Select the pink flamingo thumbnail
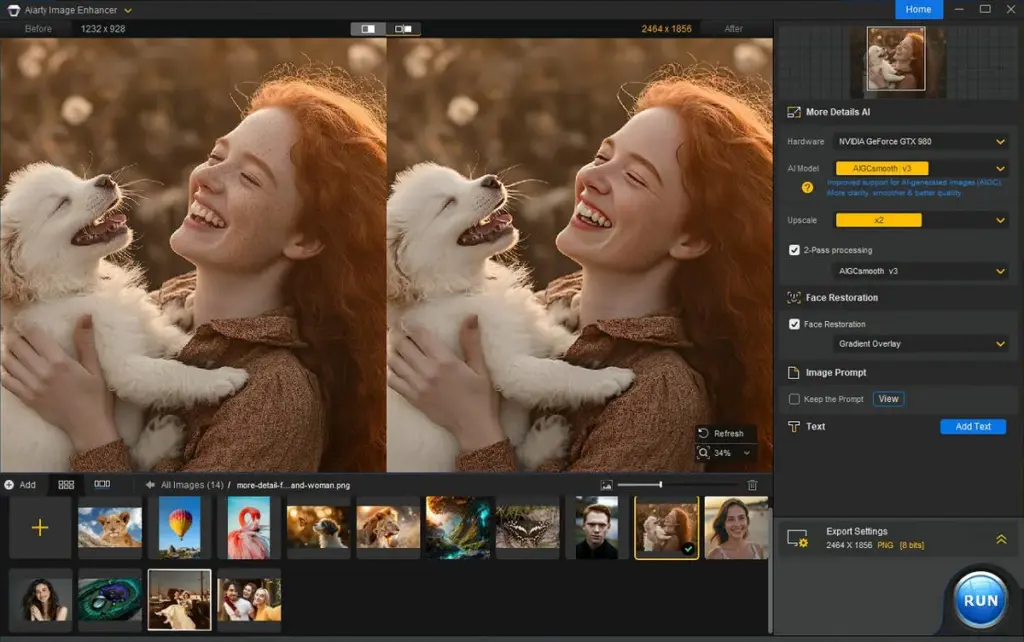 [x=249, y=527]
